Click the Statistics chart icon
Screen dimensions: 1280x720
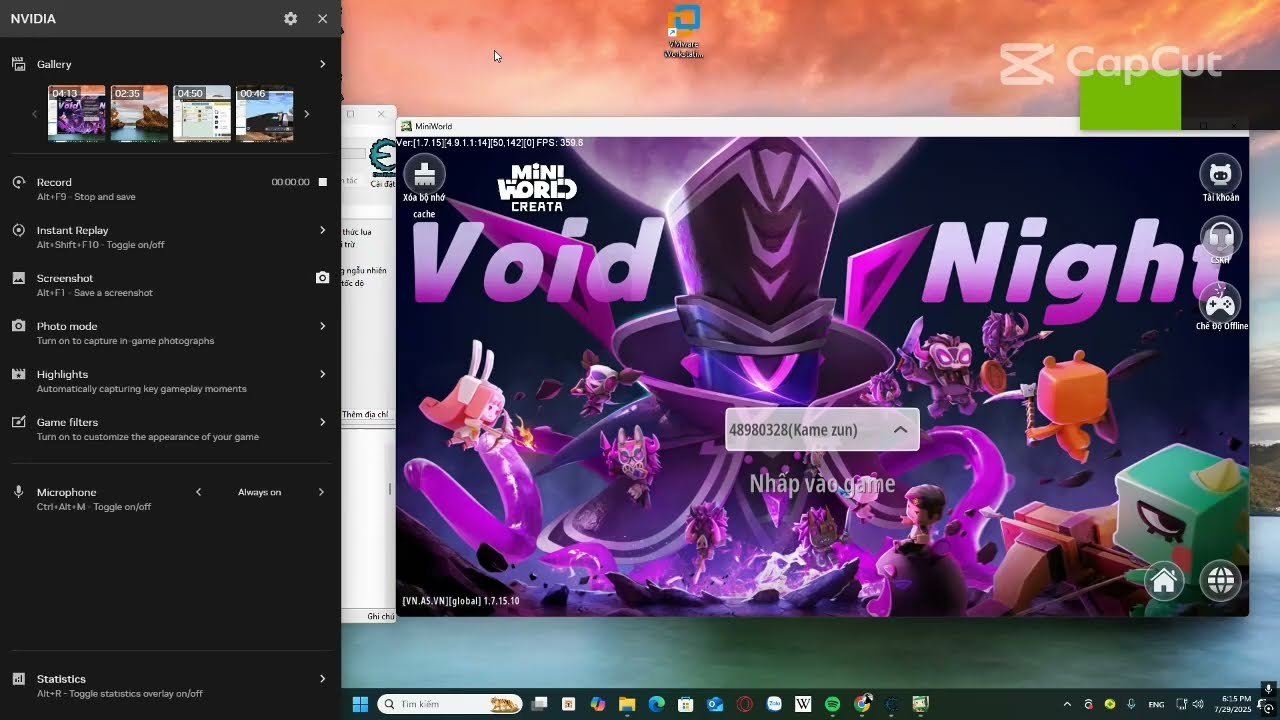(18, 679)
